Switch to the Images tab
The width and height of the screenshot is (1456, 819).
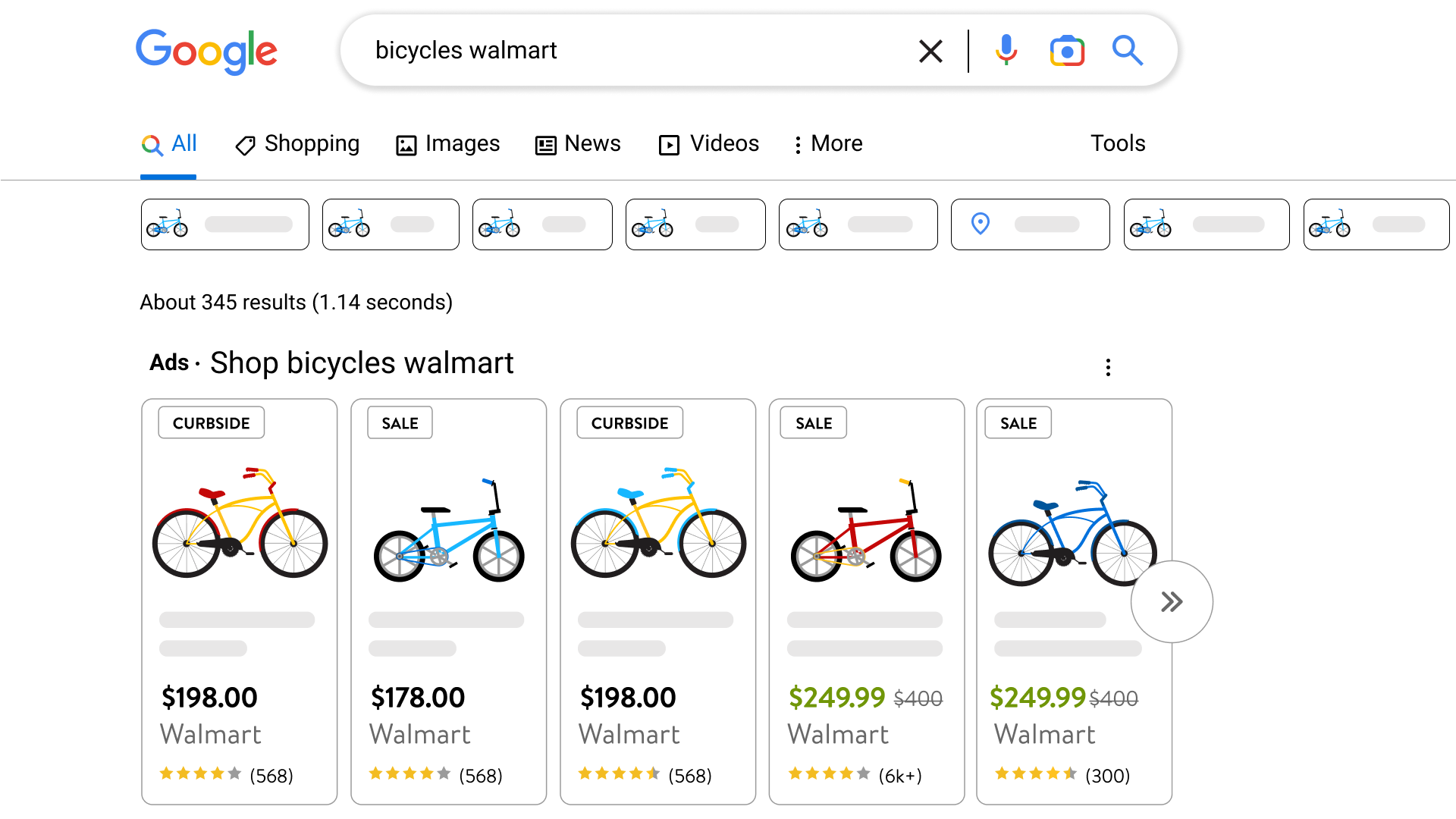tap(447, 144)
